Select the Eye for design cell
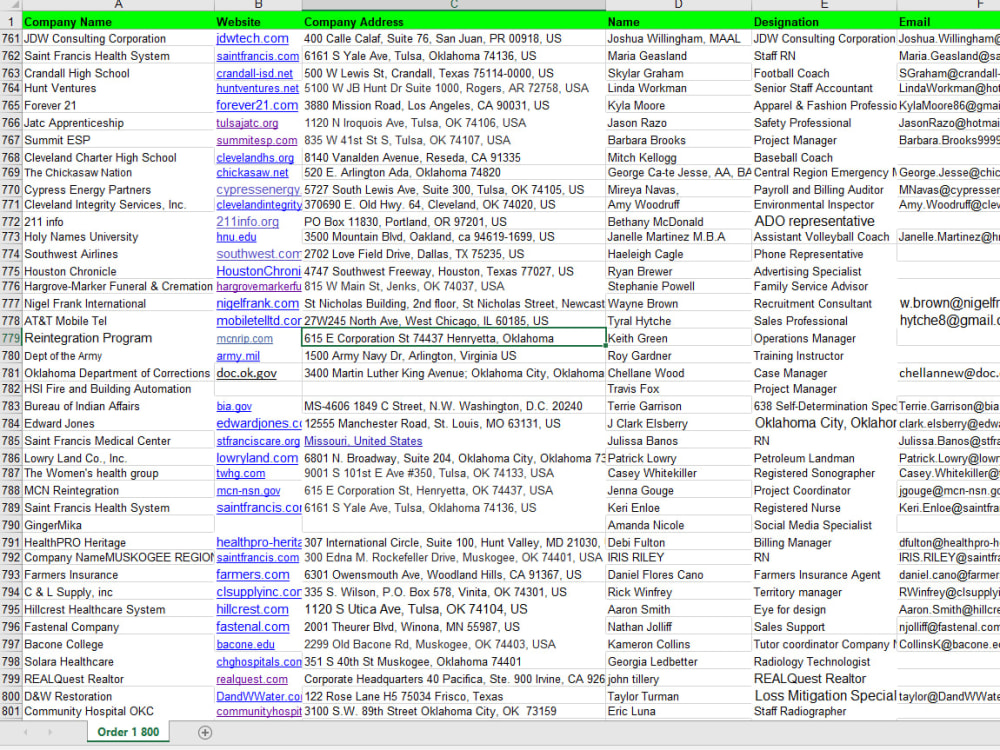Viewport: 1000px width, 750px height. pos(824,610)
